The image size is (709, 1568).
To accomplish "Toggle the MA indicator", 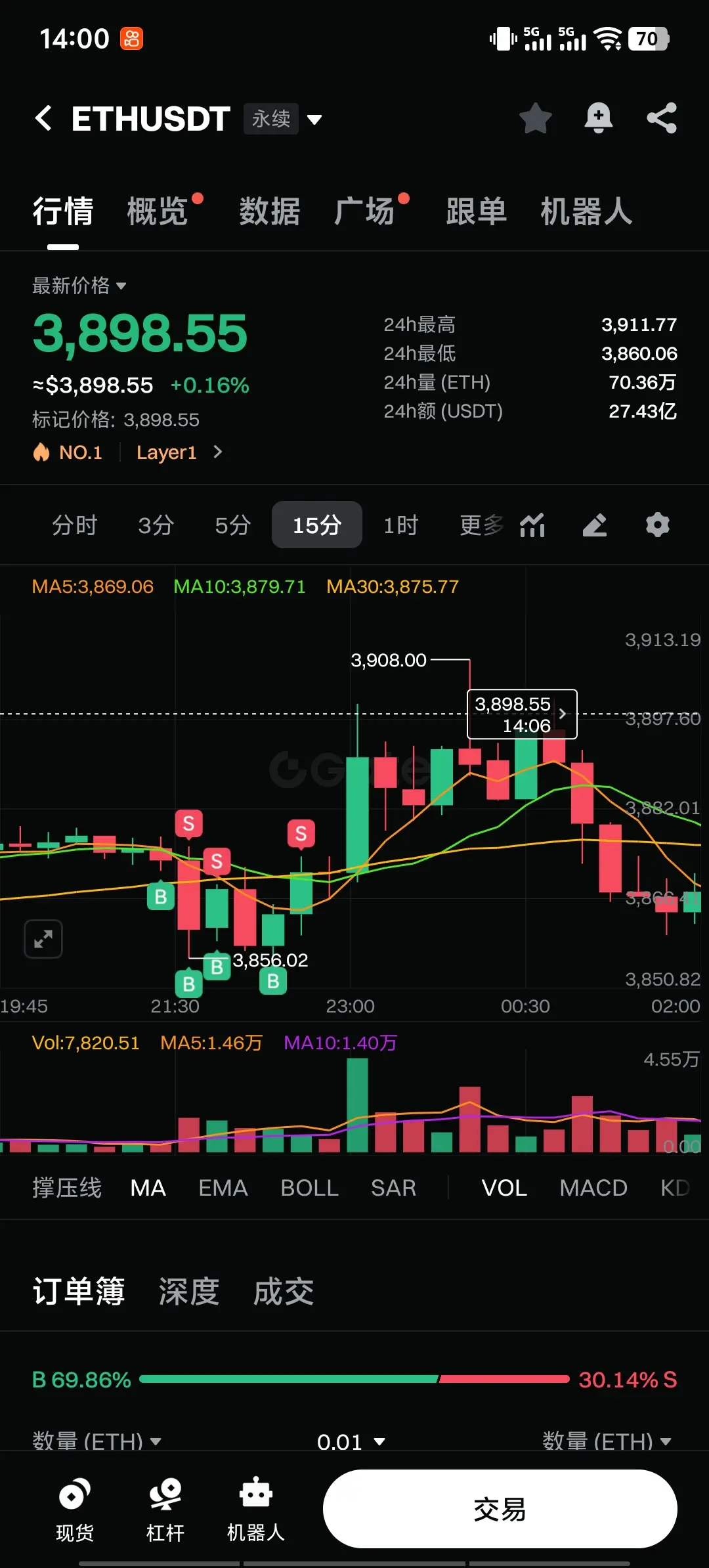I will click(148, 1188).
